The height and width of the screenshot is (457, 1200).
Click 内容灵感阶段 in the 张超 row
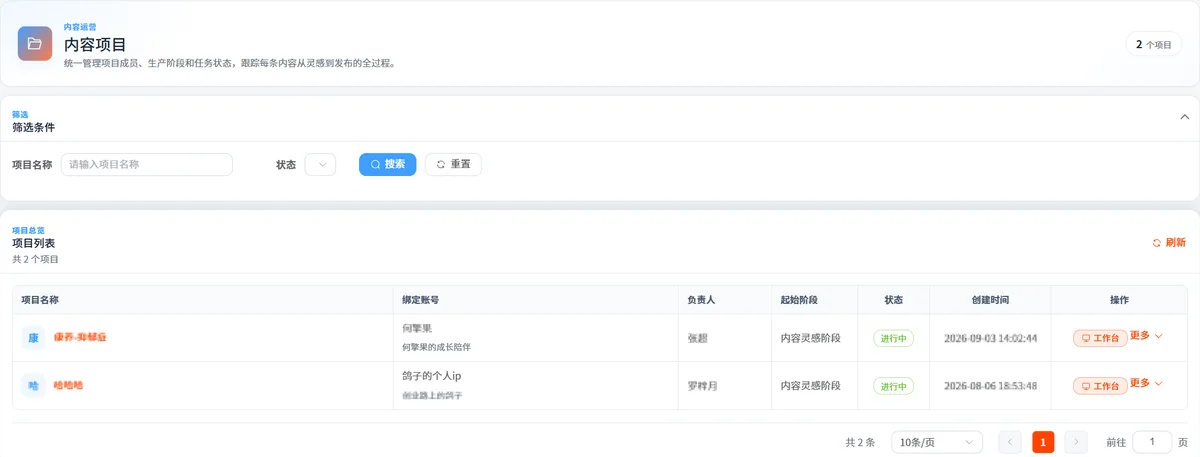(x=811, y=338)
